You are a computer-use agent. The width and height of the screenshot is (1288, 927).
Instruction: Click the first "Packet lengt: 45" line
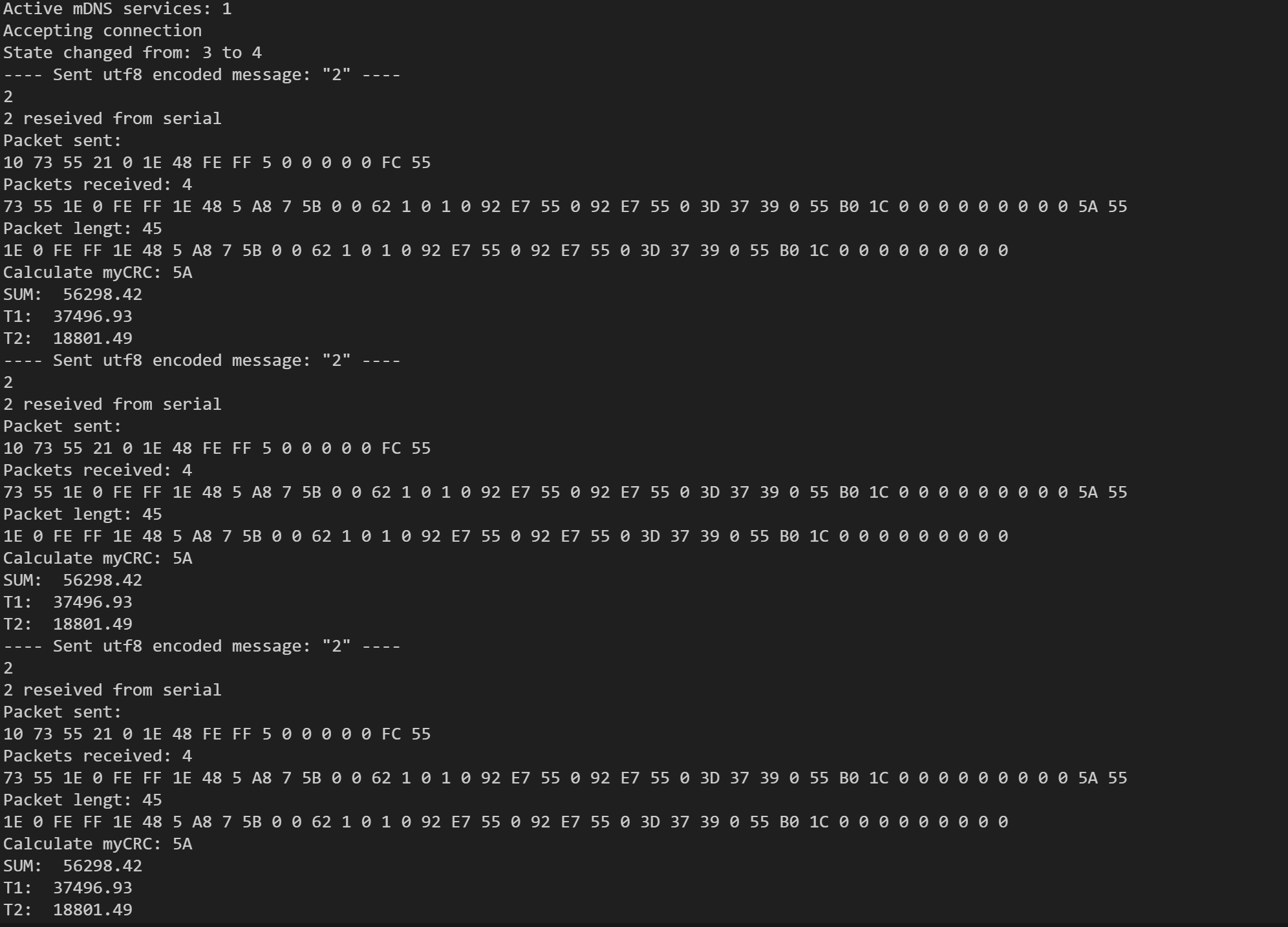click(82, 229)
